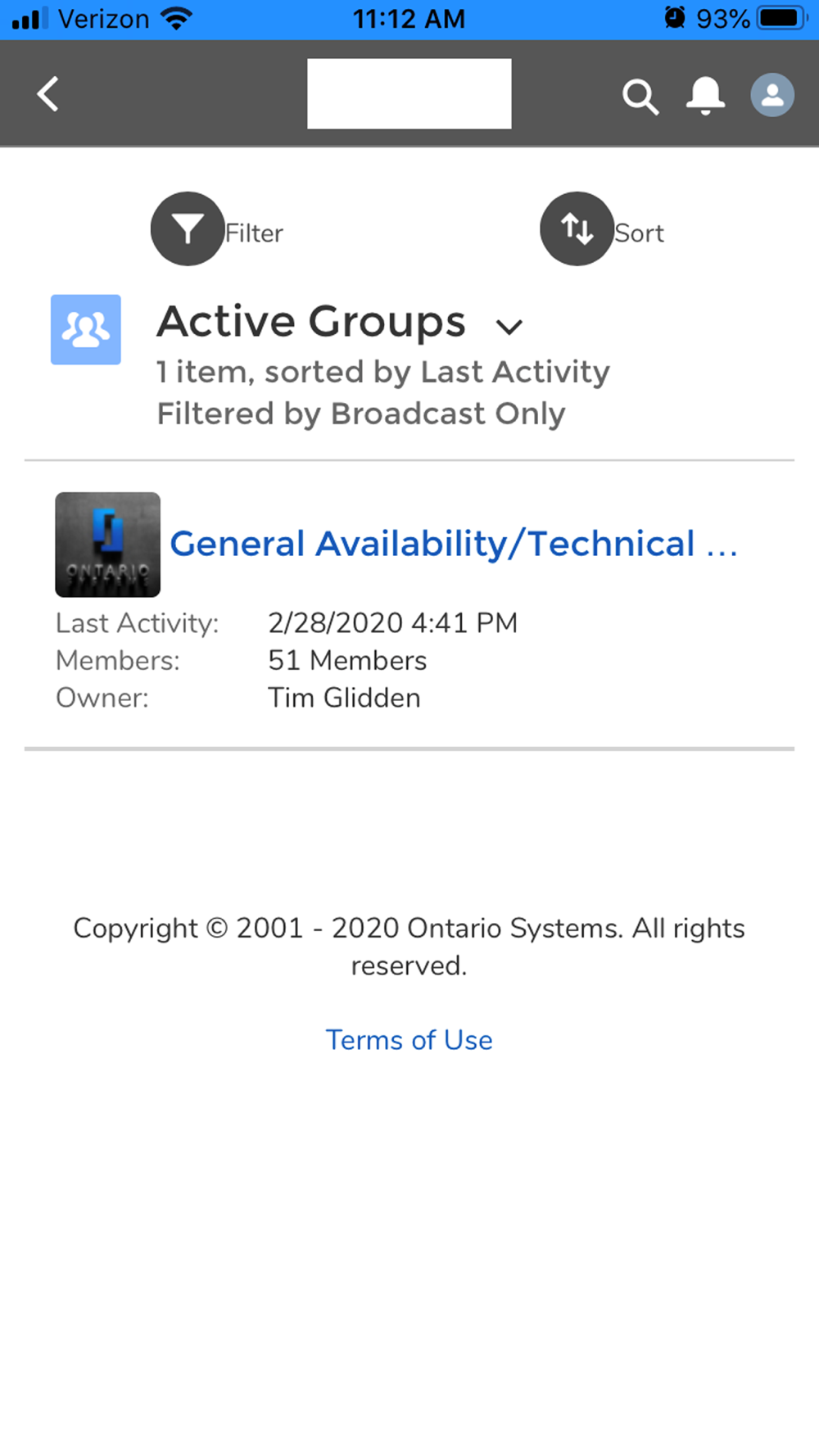Tap the alarm clock status icon
Viewport: 819px width, 1456px height.
click(x=675, y=17)
